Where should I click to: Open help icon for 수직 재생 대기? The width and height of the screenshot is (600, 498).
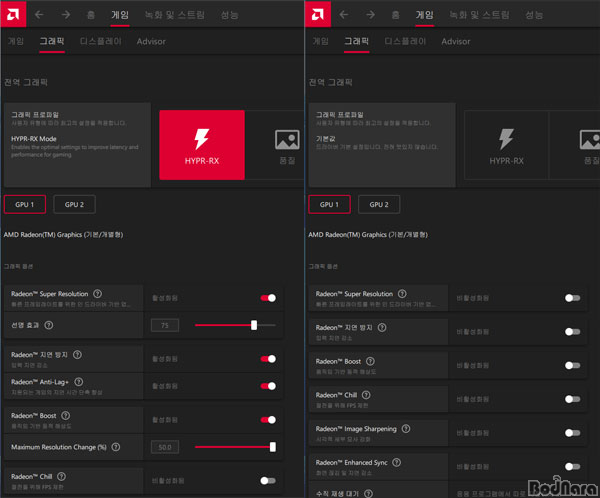(368, 493)
